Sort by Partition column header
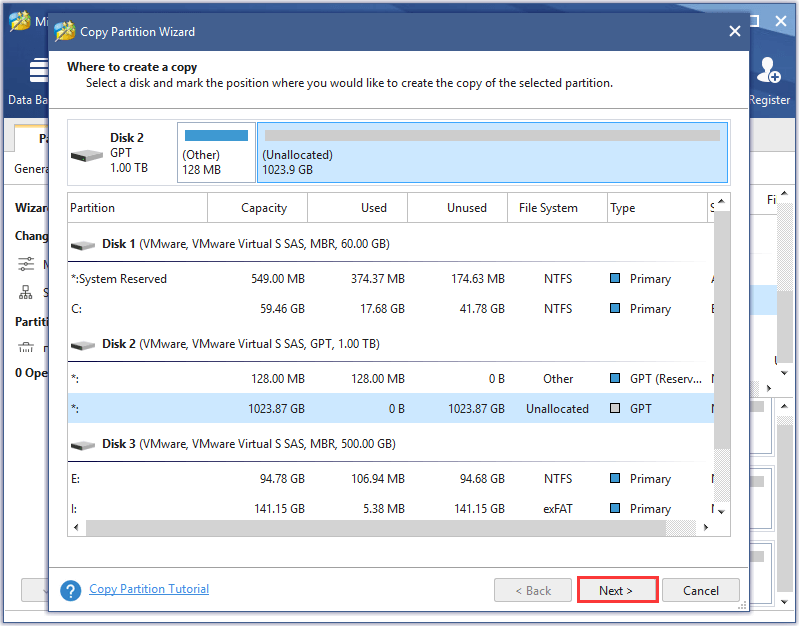799x626 pixels. tap(137, 208)
